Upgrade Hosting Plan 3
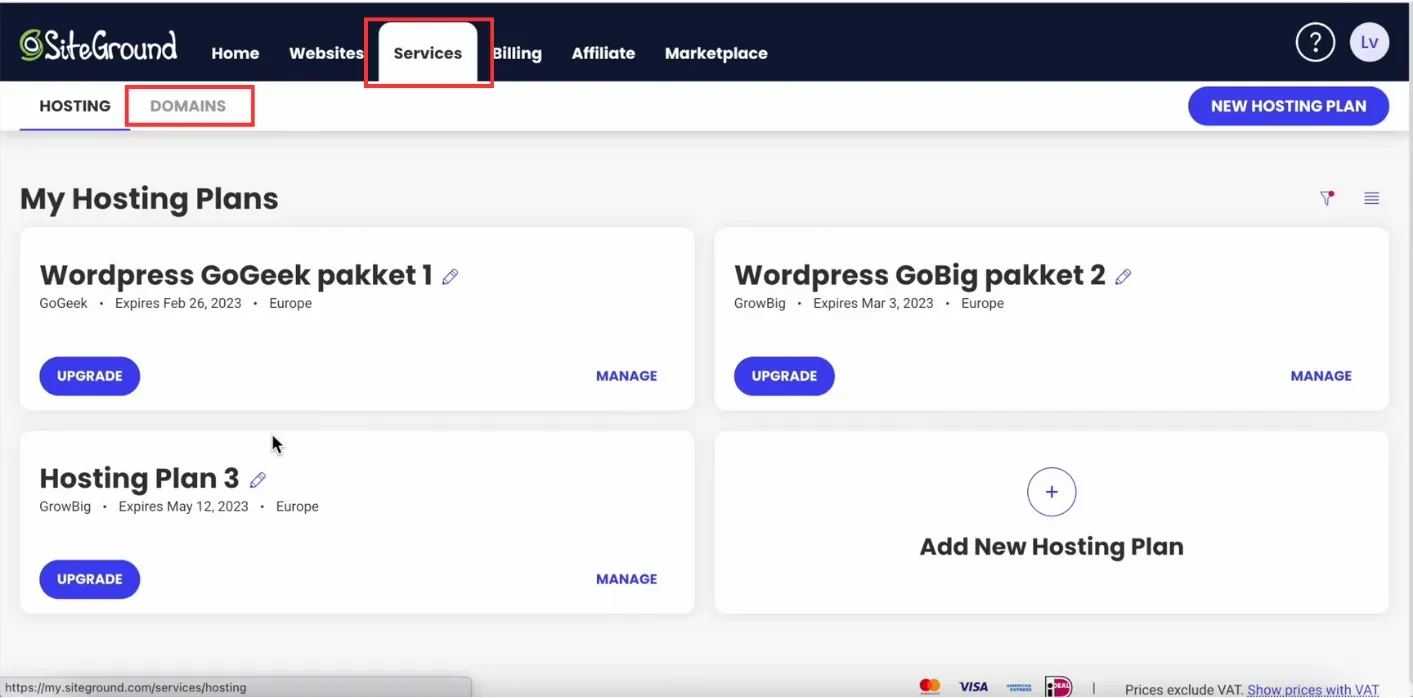The width and height of the screenshot is (1413, 698). [x=90, y=579]
